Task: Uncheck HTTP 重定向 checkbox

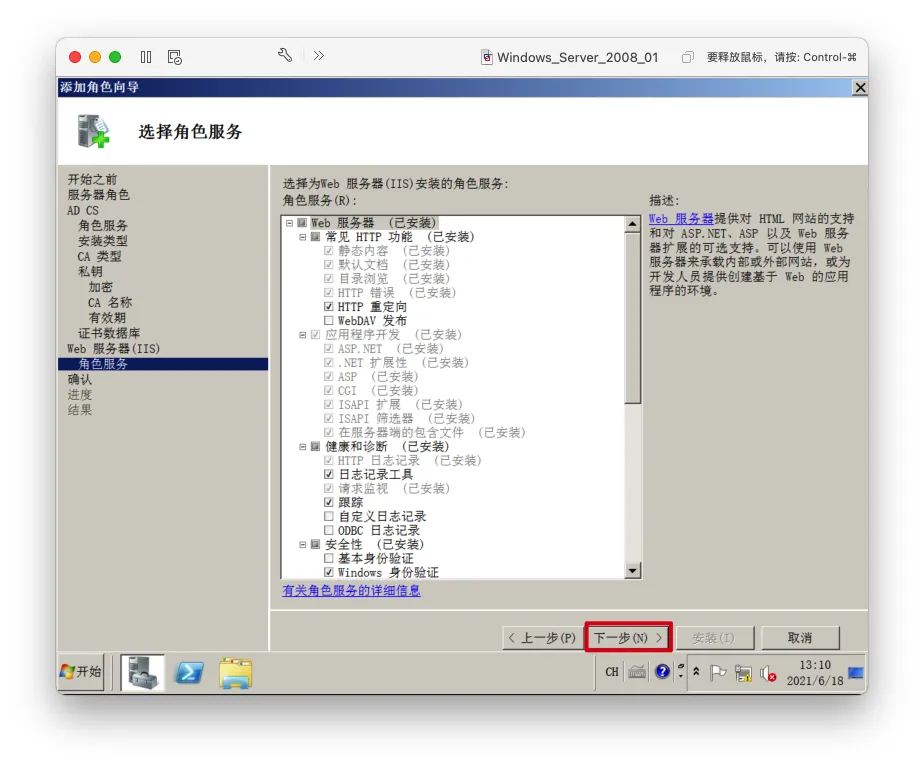Action: tap(329, 306)
